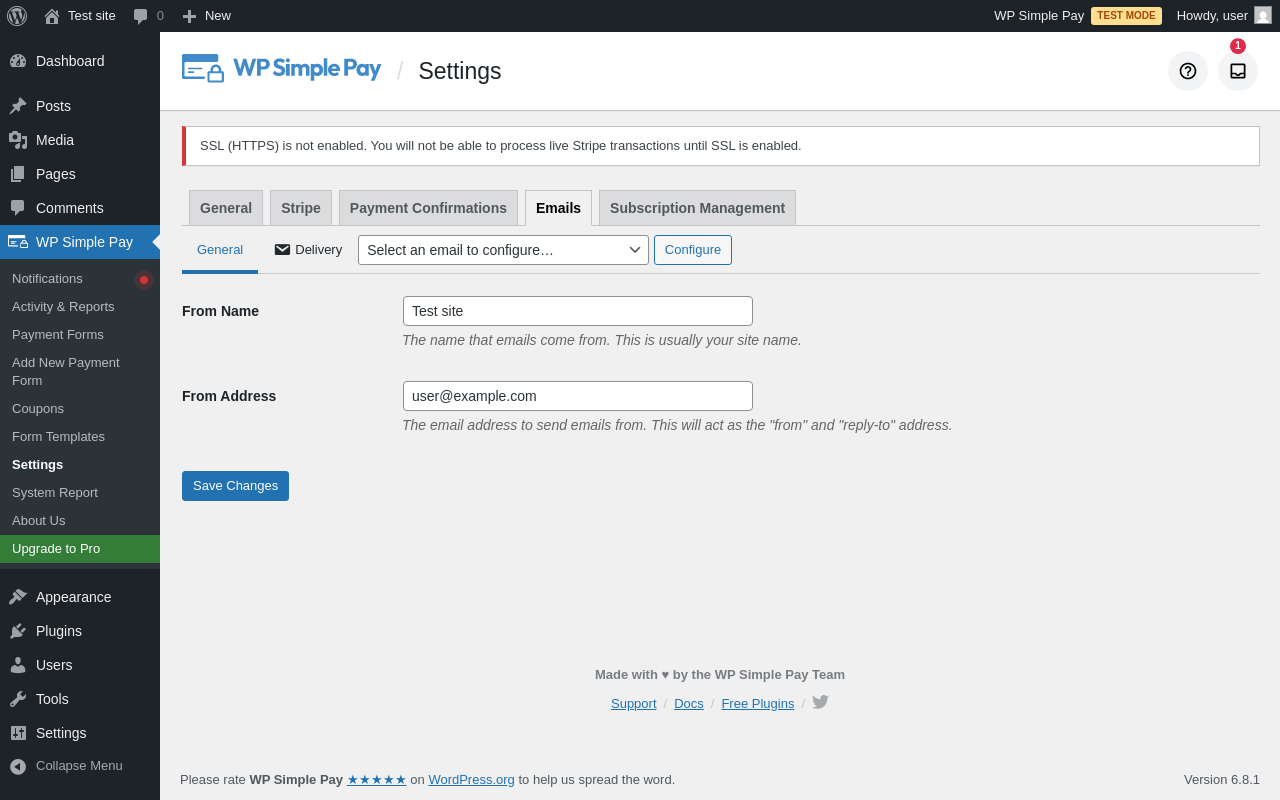Open the help question mark icon

click(x=1187, y=71)
